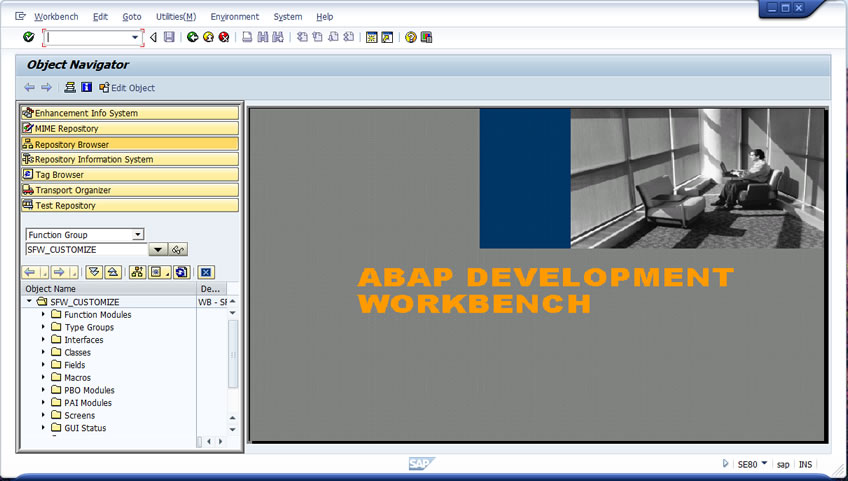Open the Transport Organizer
The image size is (848, 481).
[x=130, y=190]
